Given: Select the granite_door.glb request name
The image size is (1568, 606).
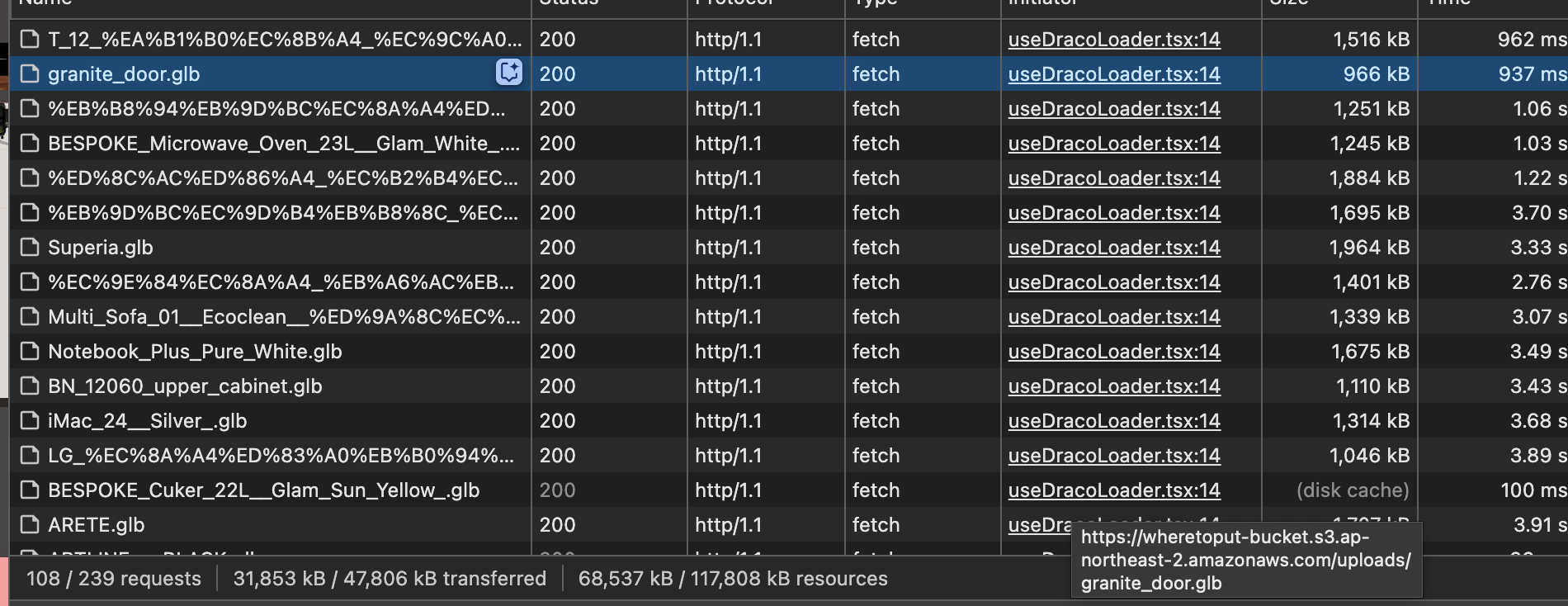Looking at the screenshot, I should (x=124, y=73).
